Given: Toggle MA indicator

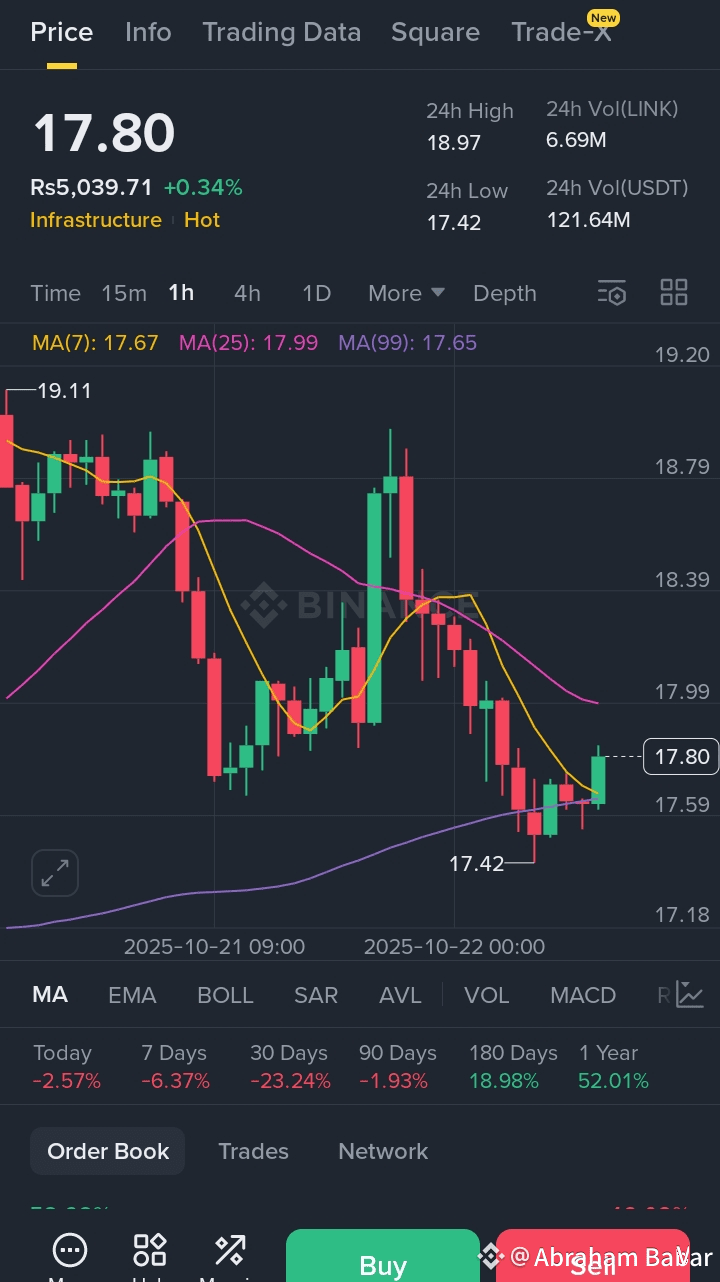Looking at the screenshot, I should pyautogui.click(x=50, y=995).
